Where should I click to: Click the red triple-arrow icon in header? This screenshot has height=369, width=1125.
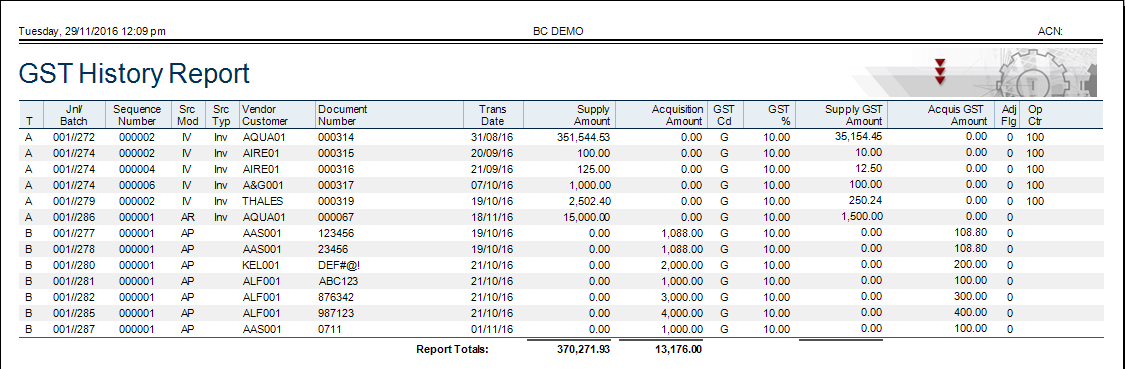(940, 72)
